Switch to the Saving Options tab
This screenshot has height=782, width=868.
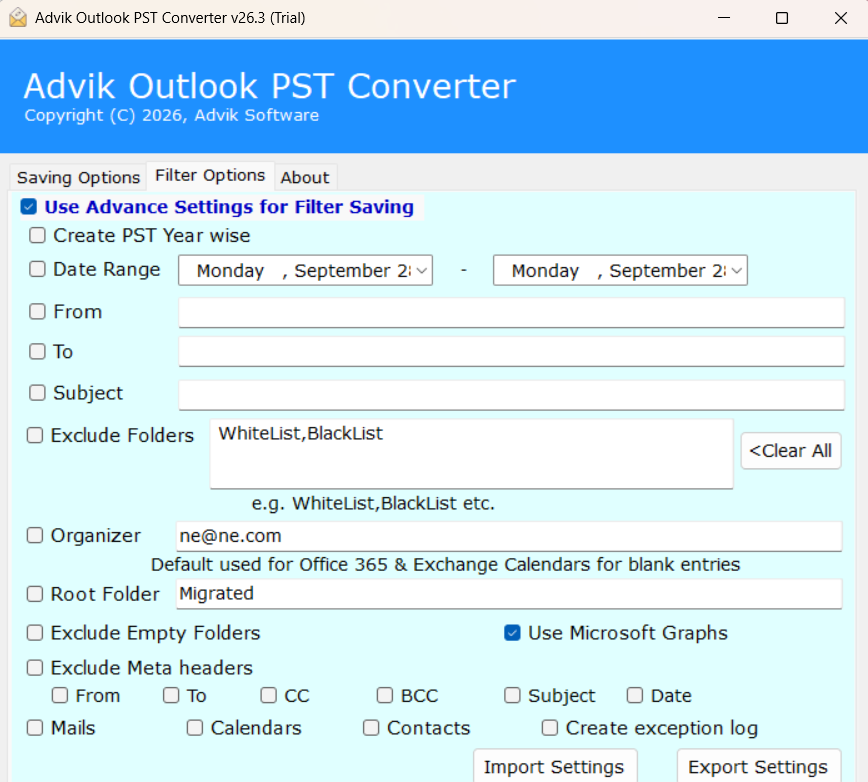click(x=78, y=178)
